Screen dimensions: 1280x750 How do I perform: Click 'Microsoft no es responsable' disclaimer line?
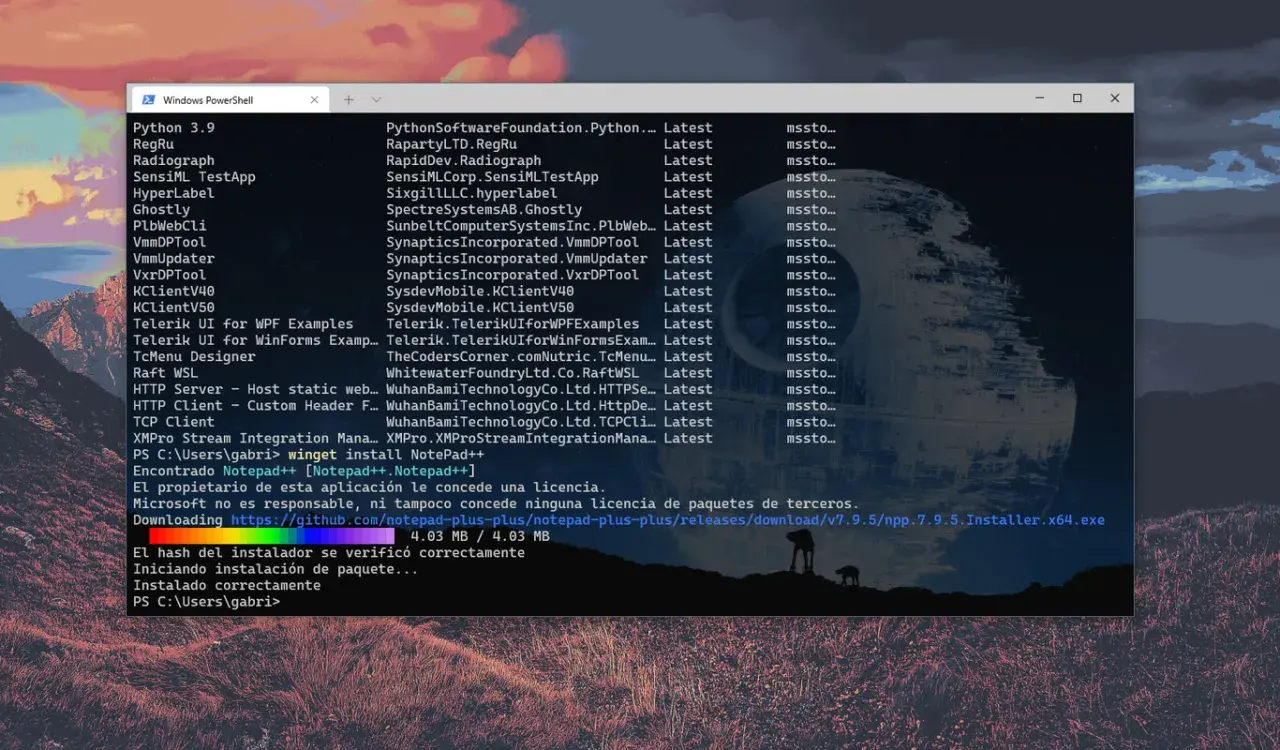496,504
